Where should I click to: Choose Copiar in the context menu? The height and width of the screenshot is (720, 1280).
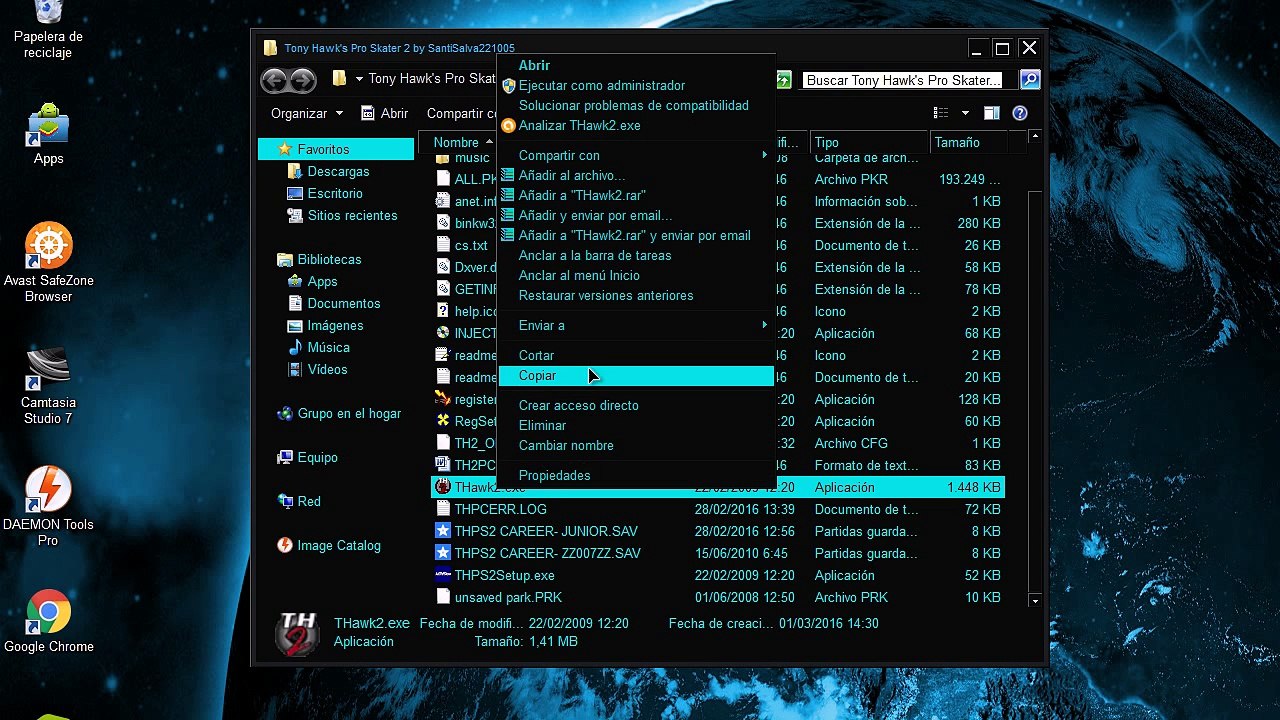click(x=636, y=375)
